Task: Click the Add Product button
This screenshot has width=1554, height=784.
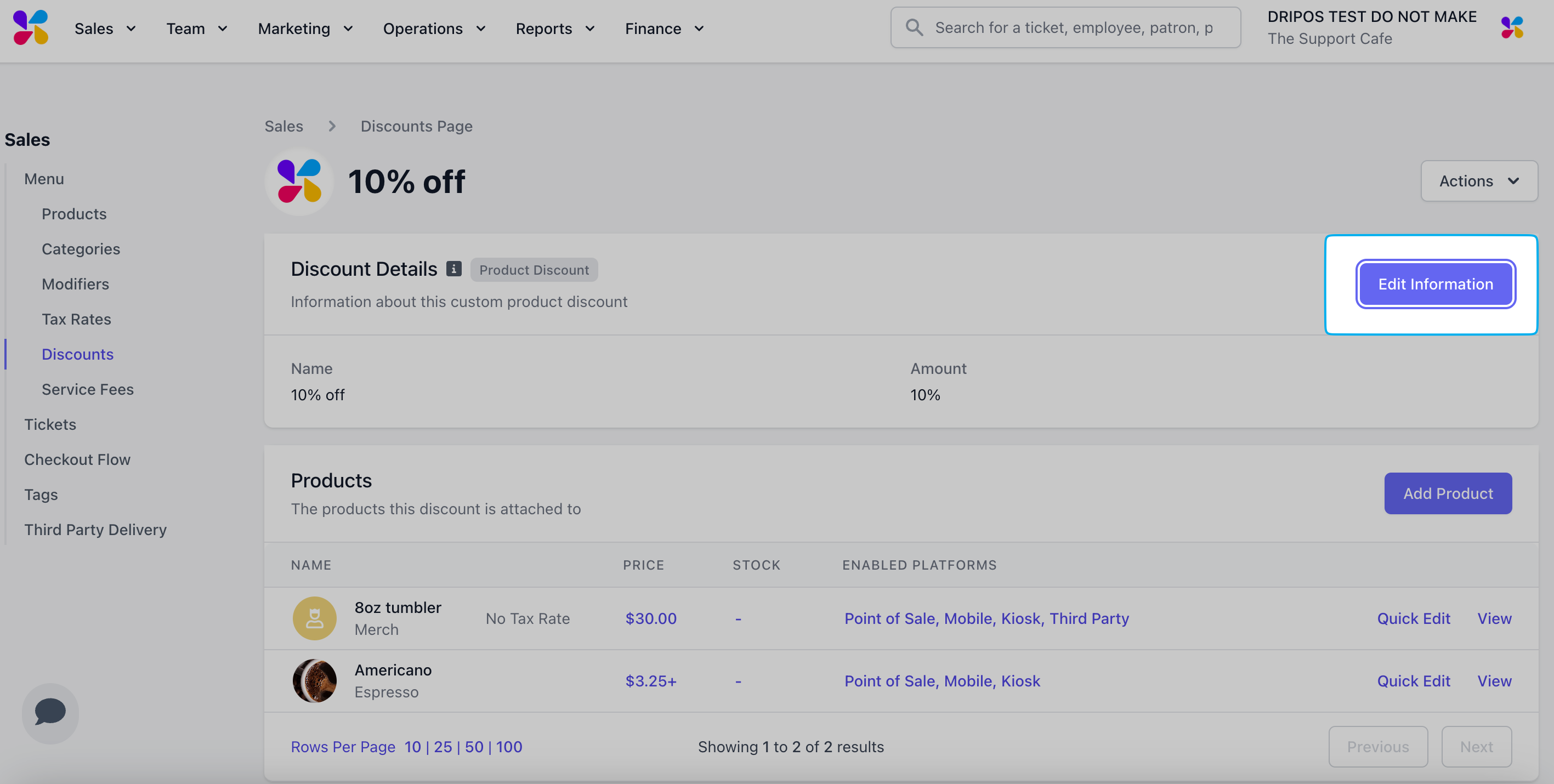Action: (1447, 493)
